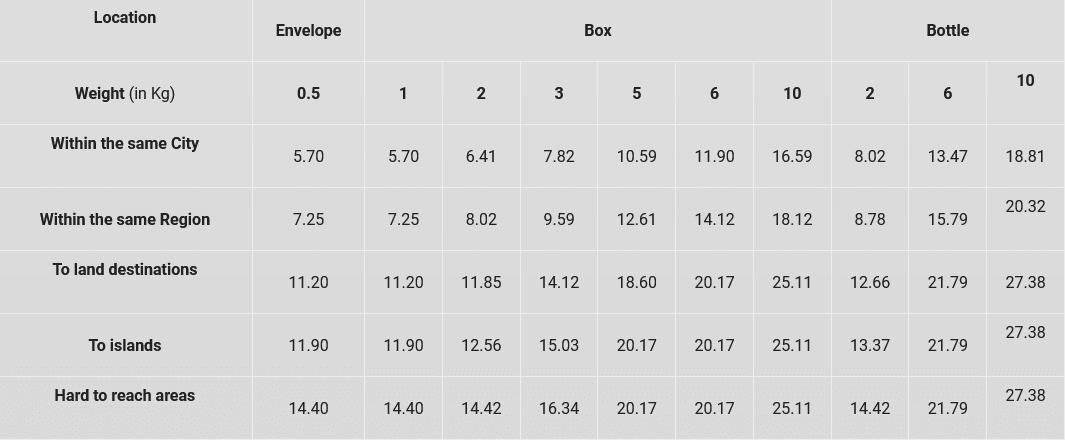Select the To land destinations row label
Viewport: 1065px width, 440px height.
coord(125,270)
